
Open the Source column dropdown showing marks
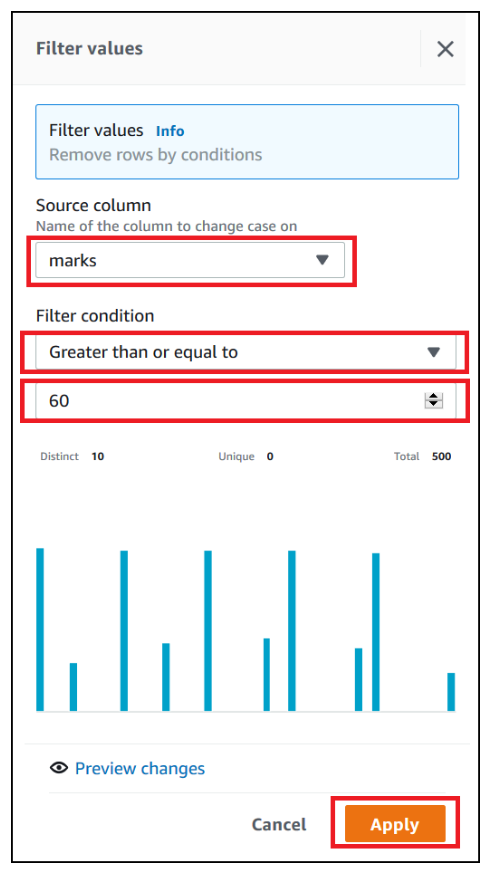190,260
